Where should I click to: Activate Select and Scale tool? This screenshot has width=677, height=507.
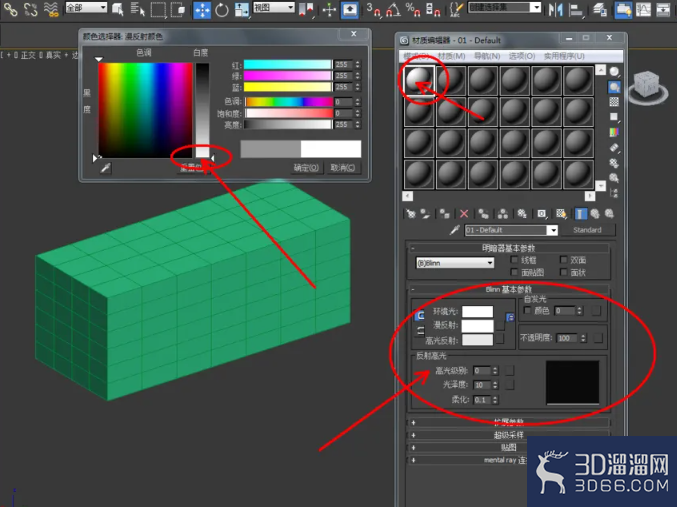(242, 10)
